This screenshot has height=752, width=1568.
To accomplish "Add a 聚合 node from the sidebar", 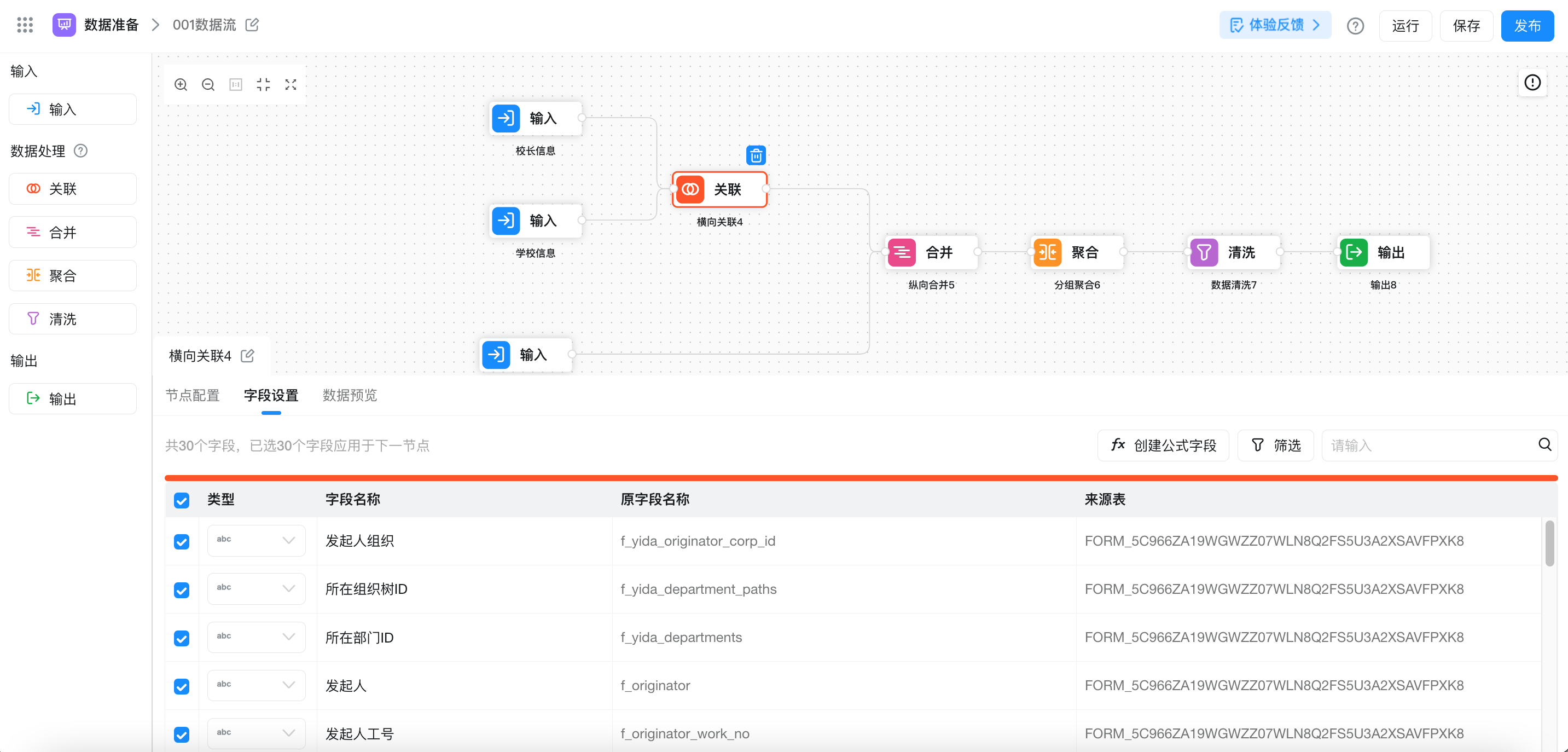I will point(72,275).
